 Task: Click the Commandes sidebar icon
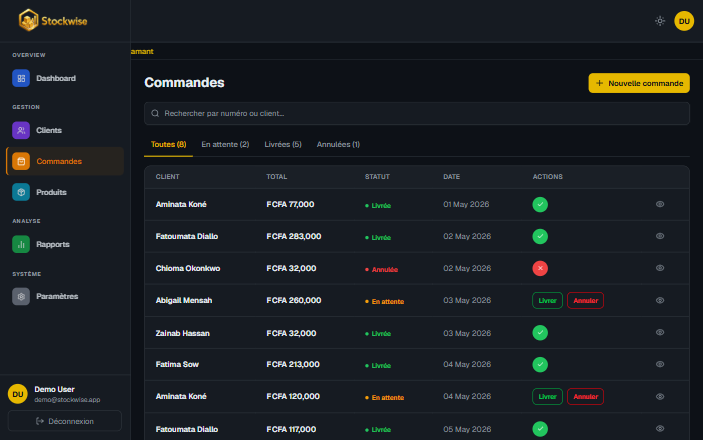click(x=21, y=161)
